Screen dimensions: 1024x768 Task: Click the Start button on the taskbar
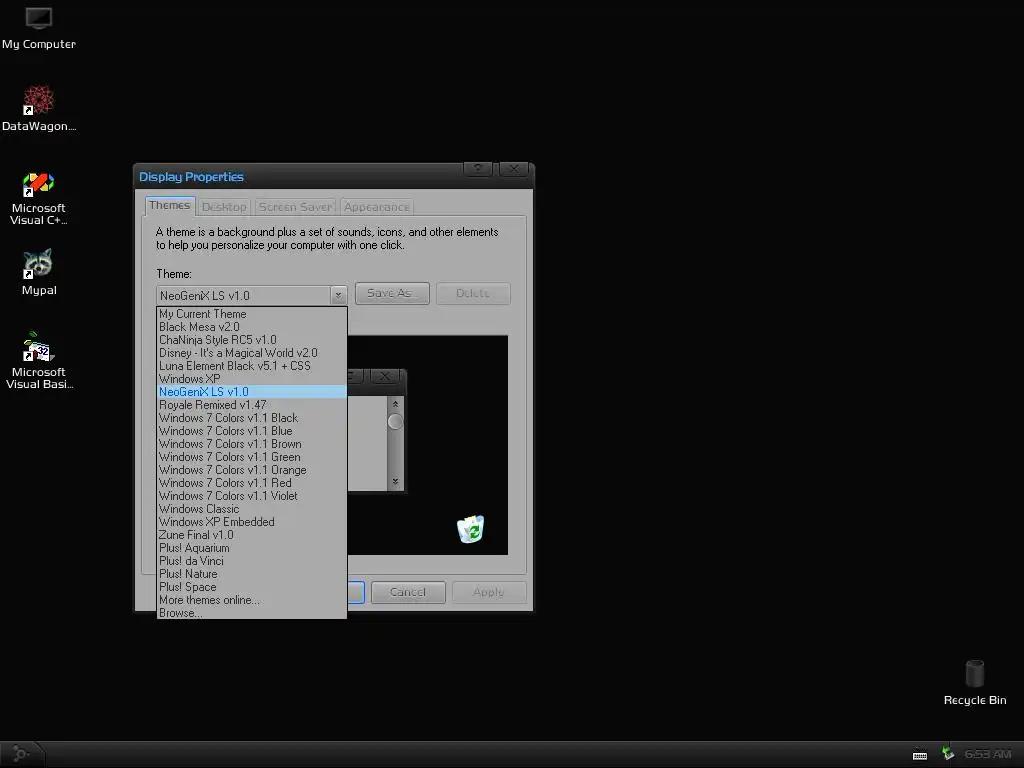pos(21,754)
